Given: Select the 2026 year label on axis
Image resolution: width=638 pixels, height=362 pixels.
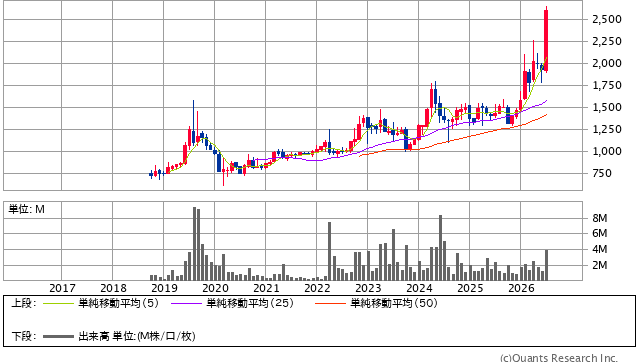Looking at the screenshot, I should (521, 288).
